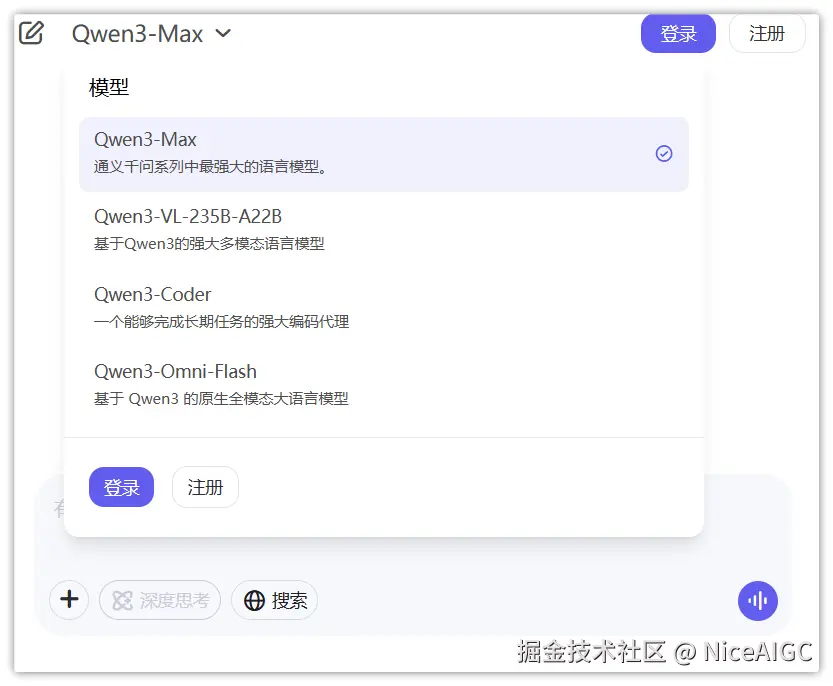Click the globe icon in 搜索 button
This screenshot has height=686, width=833.
pos(254,601)
